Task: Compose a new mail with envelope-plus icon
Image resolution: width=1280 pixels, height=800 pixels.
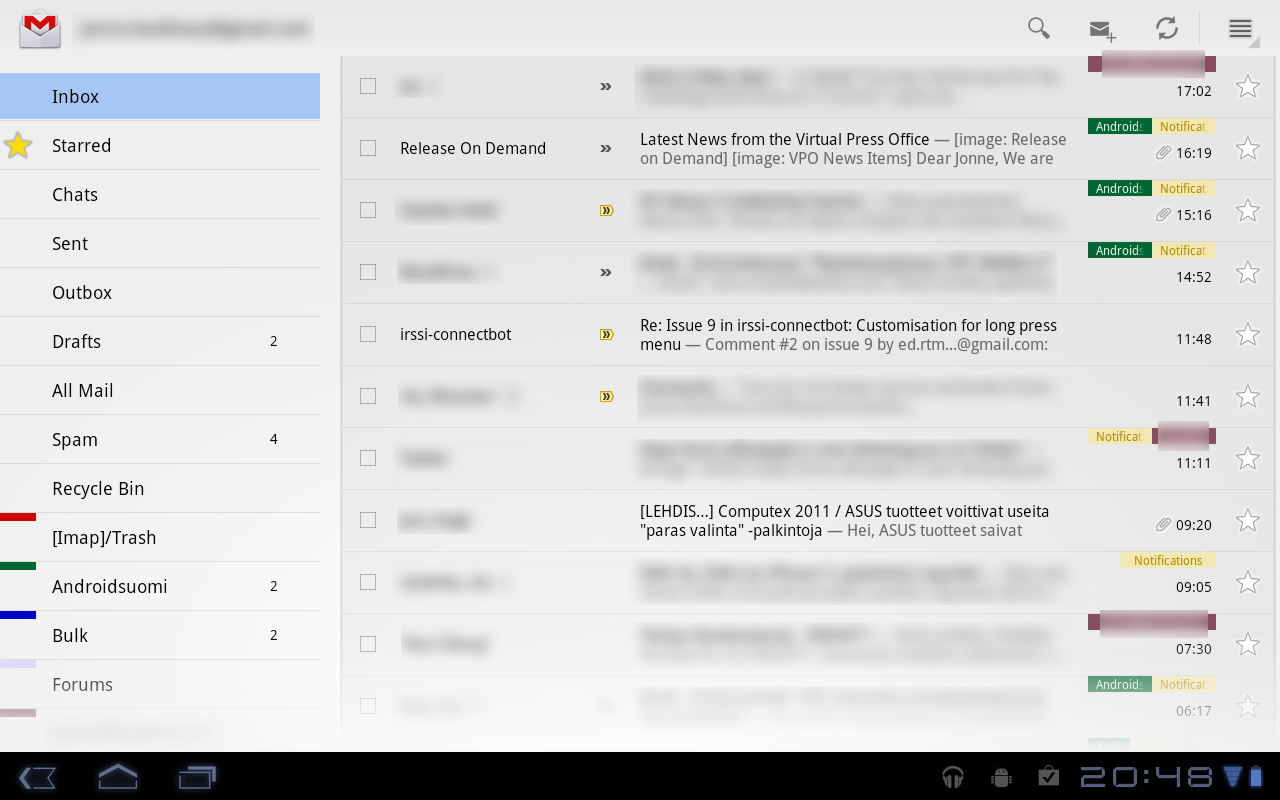Action: (1103, 30)
